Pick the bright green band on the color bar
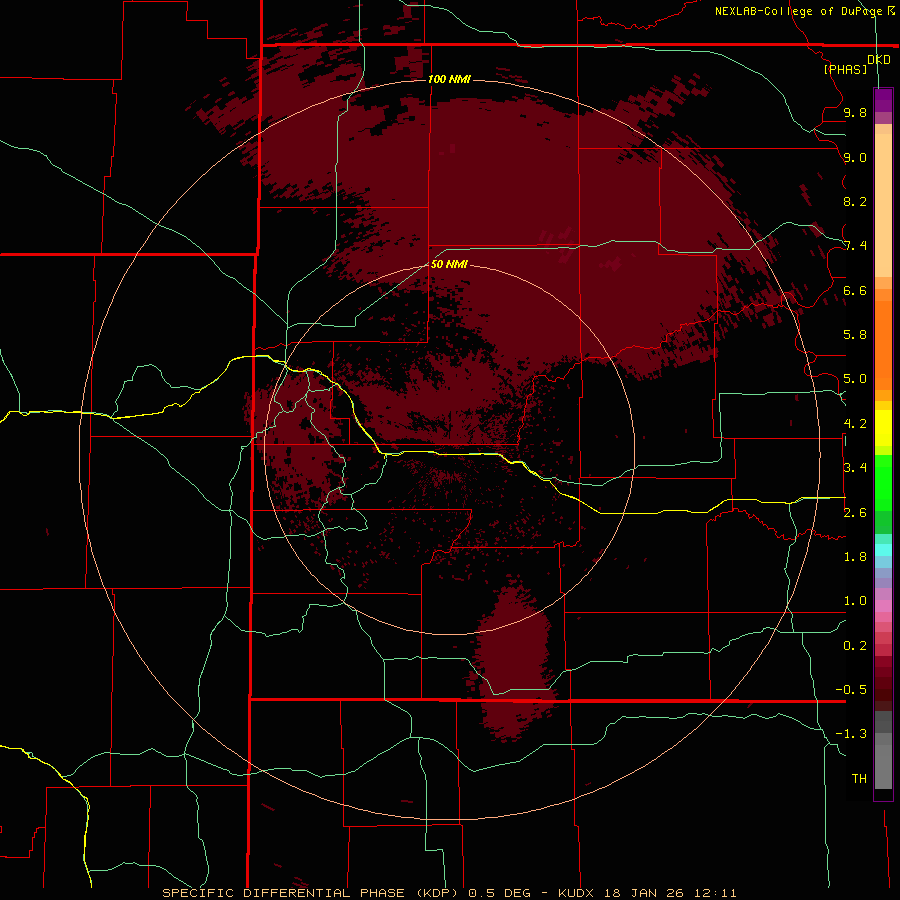 click(x=883, y=483)
